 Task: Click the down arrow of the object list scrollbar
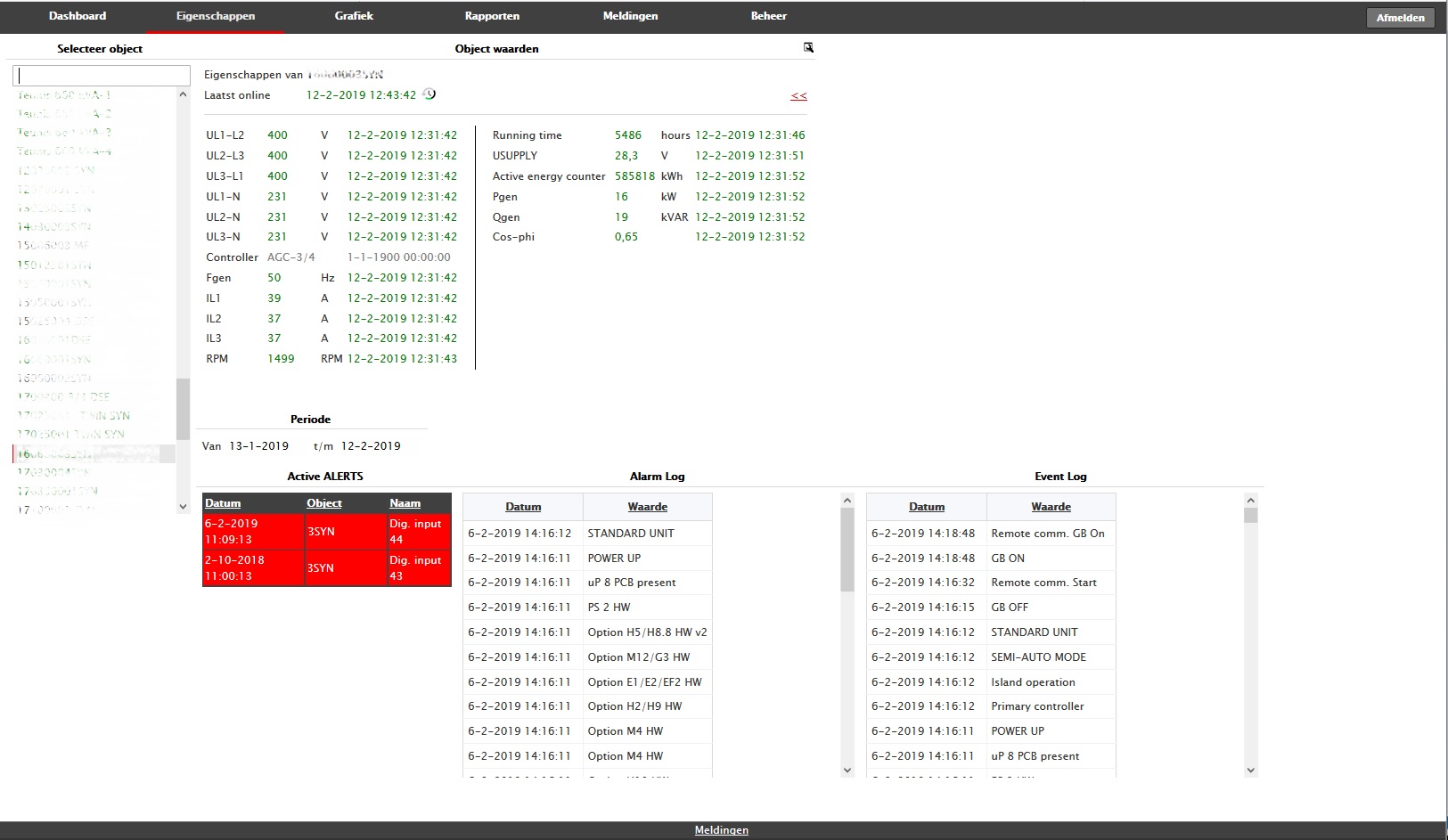click(x=181, y=506)
